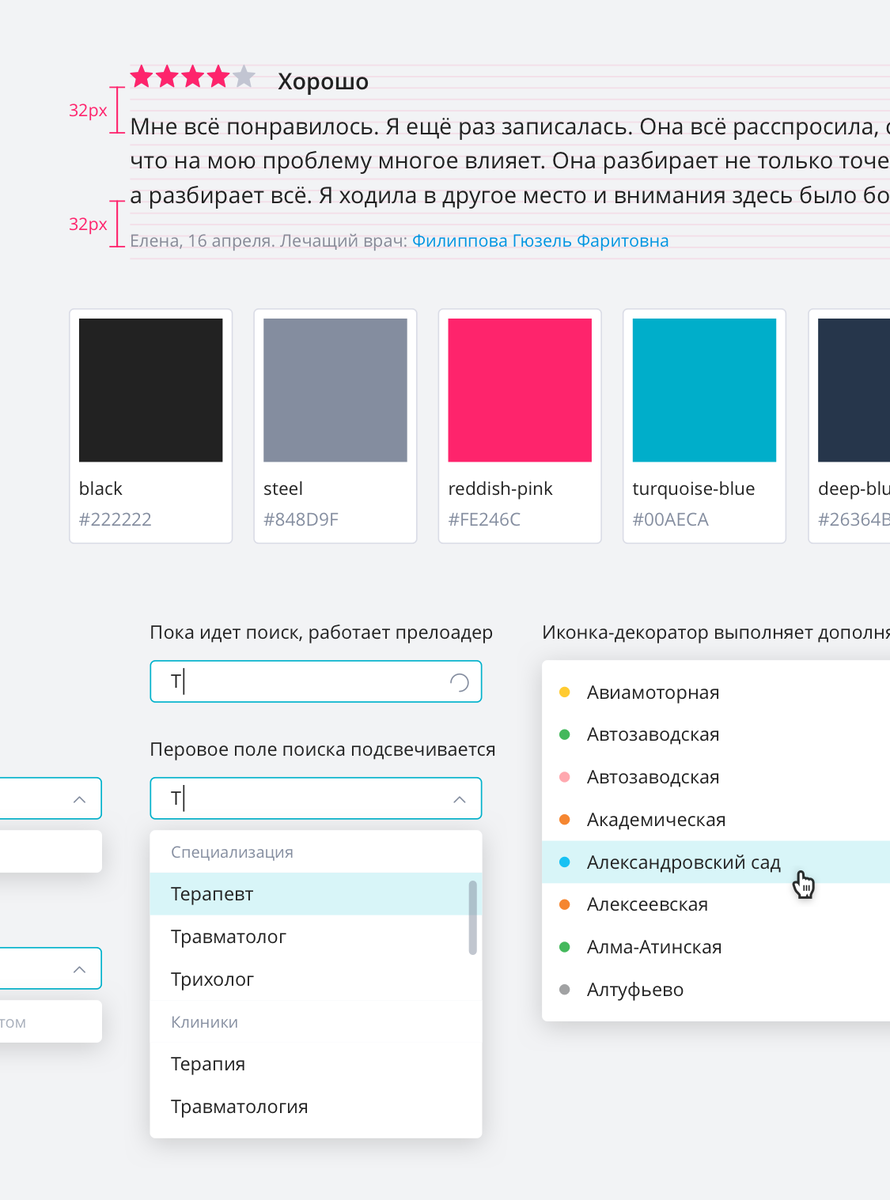Click the 'Клиники' group header
The width and height of the screenshot is (890, 1200).
click(x=205, y=1022)
